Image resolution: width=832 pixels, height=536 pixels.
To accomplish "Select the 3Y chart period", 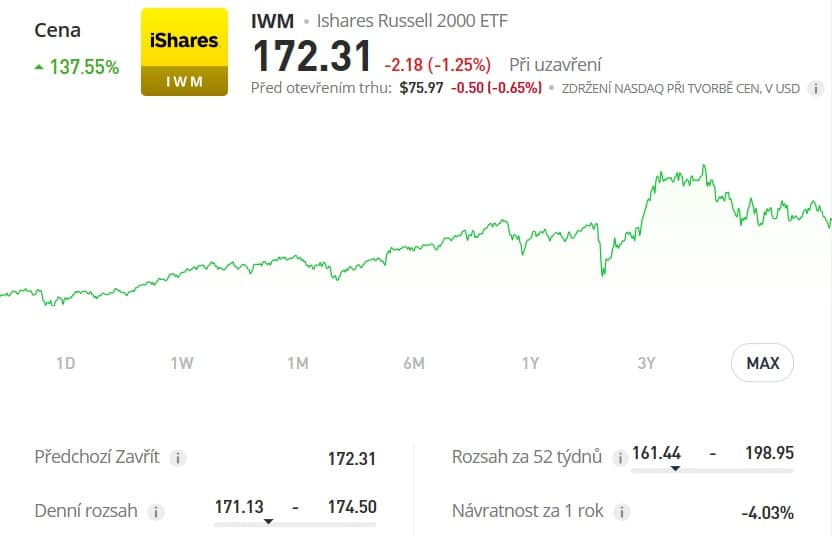I will click(x=646, y=363).
